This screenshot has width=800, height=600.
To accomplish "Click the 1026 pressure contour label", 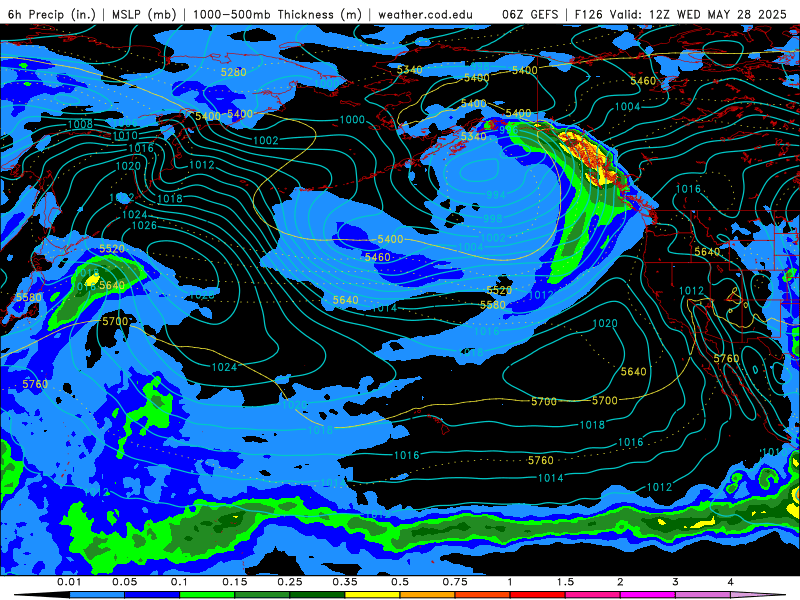I will (144, 226).
